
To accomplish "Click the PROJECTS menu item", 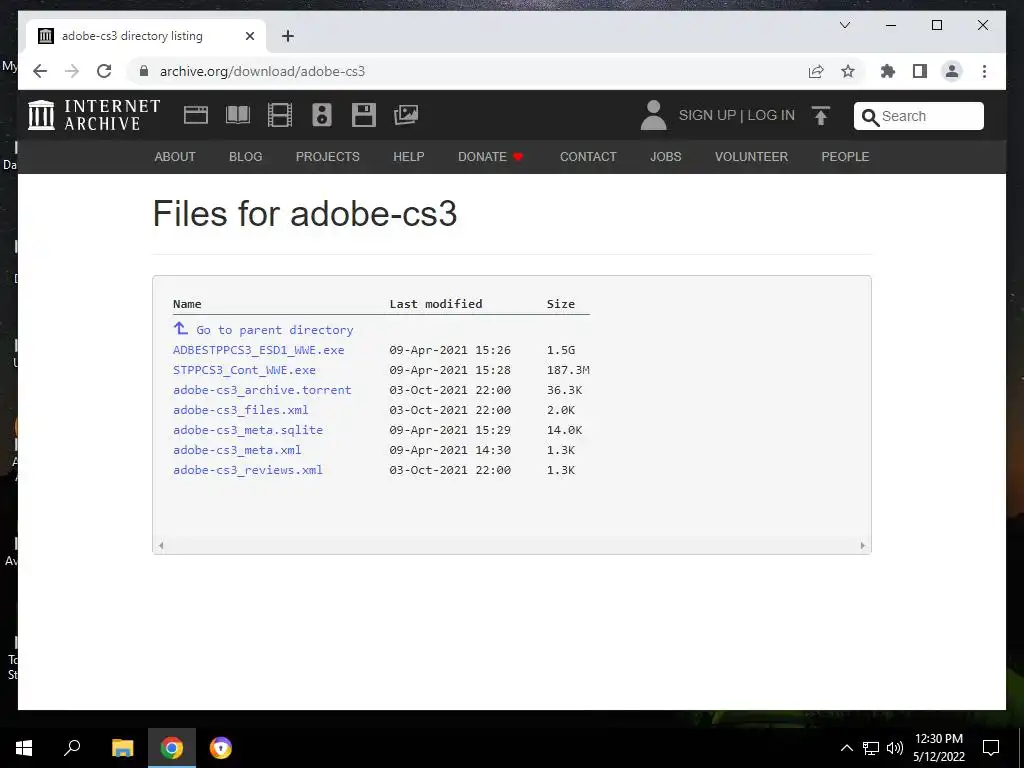I will click(x=327, y=157).
